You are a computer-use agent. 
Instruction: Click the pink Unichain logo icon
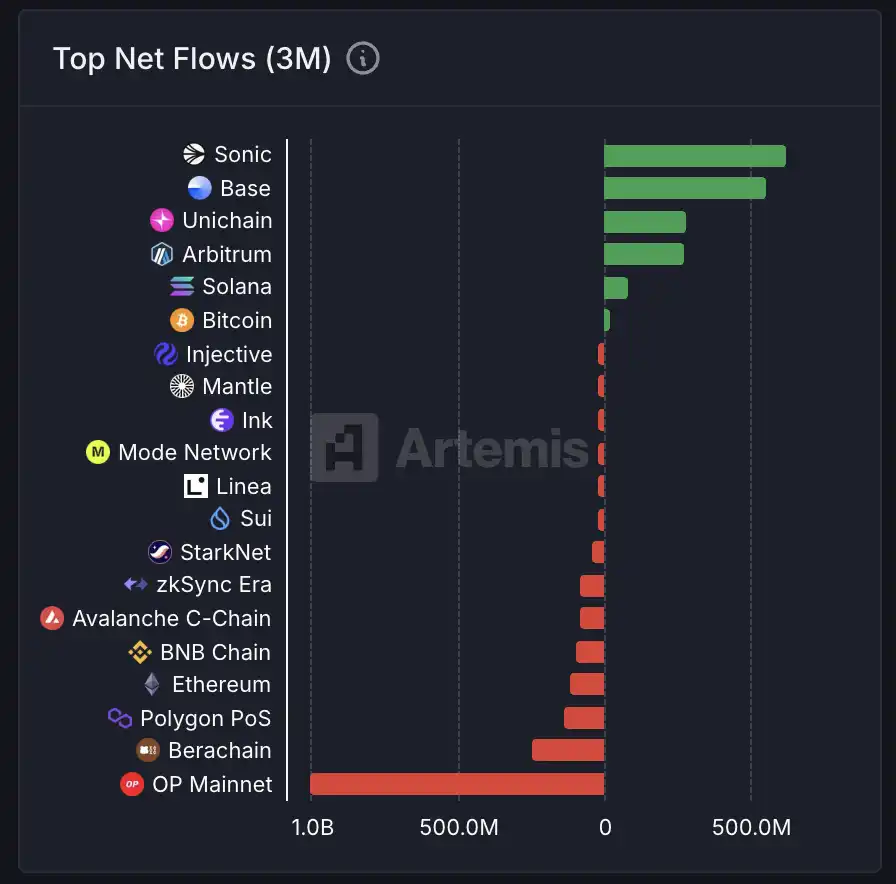(162, 220)
